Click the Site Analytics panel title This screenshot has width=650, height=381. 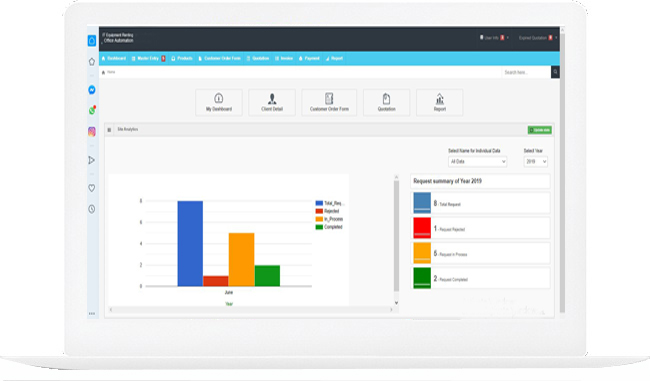click(x=128, y=129)
